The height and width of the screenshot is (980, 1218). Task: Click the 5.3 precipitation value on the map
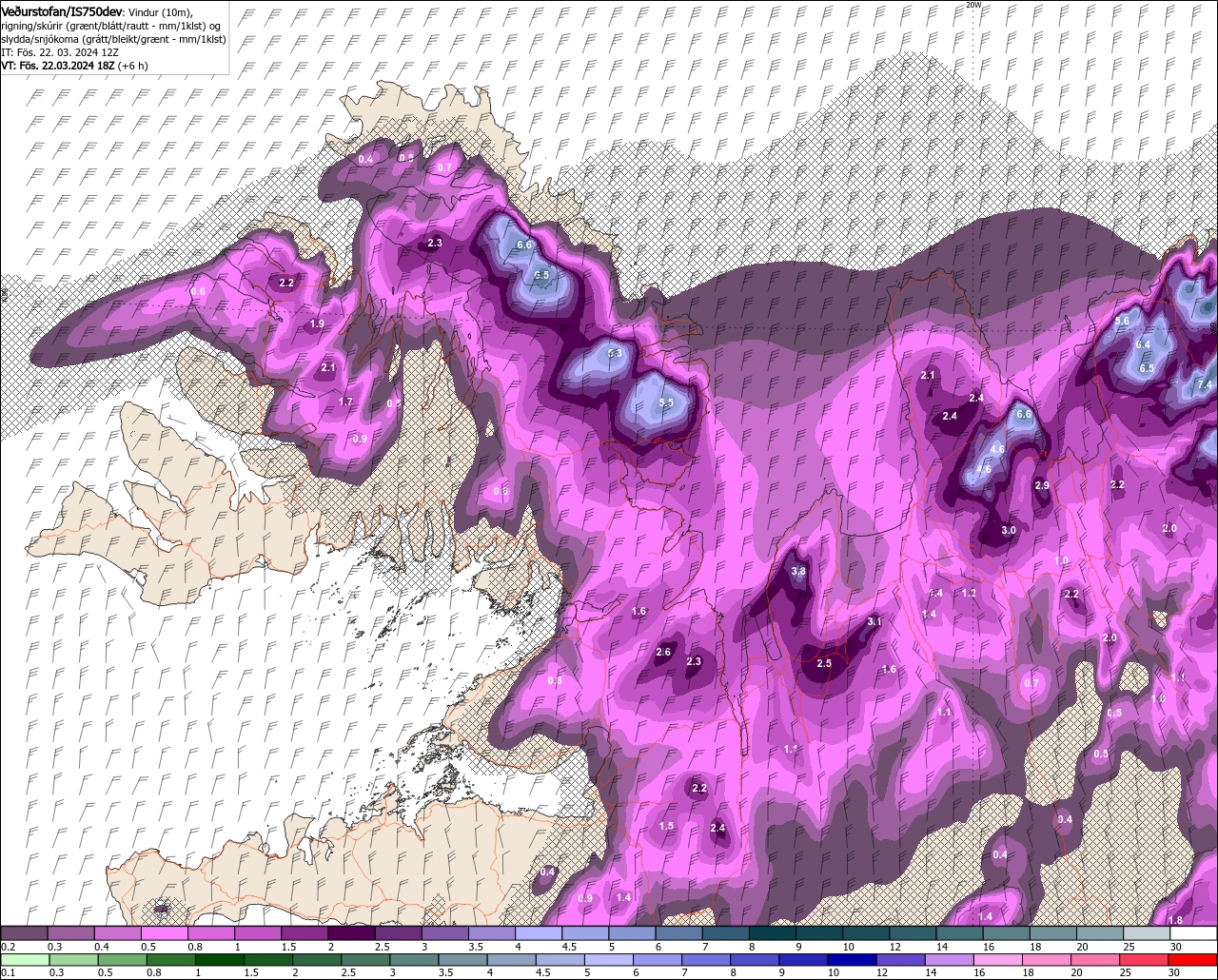615,354
